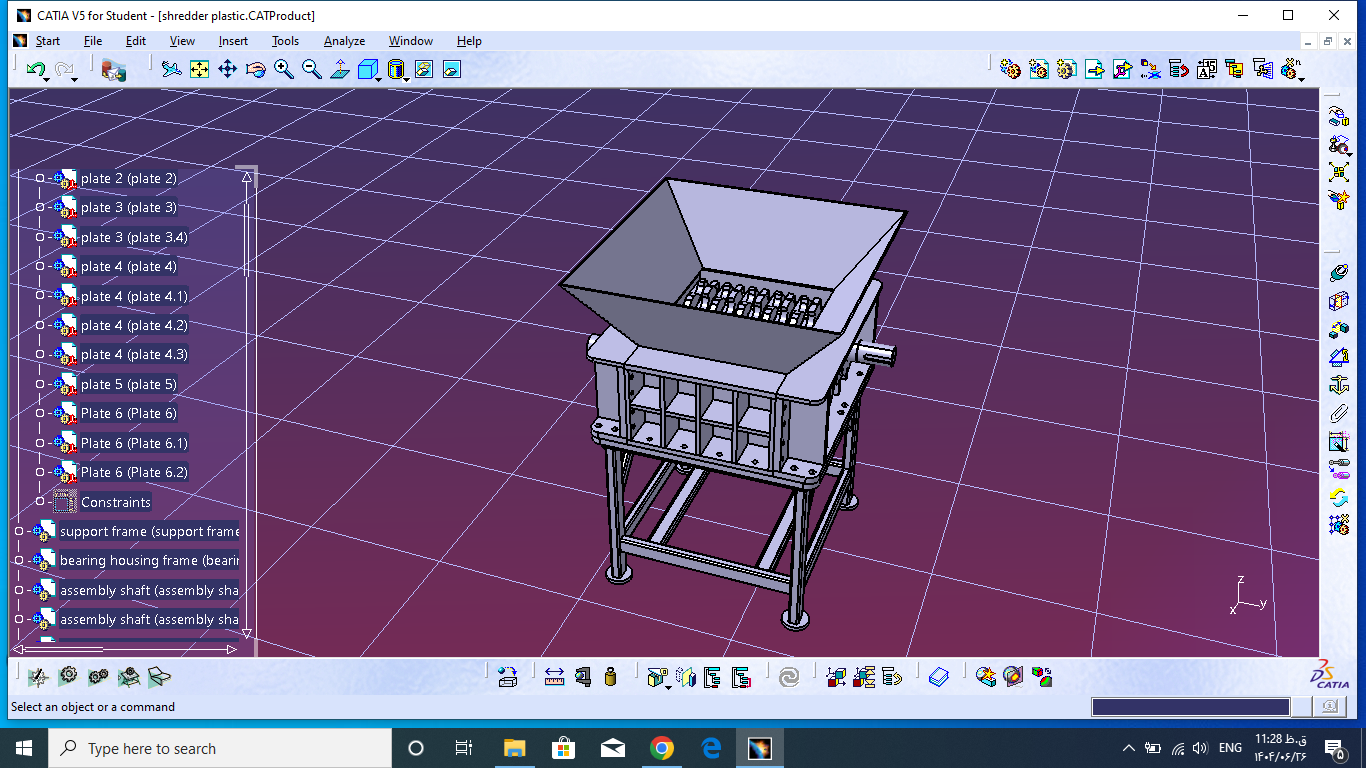Toggle Swap Visible Space icon

(x=451, y=69)
